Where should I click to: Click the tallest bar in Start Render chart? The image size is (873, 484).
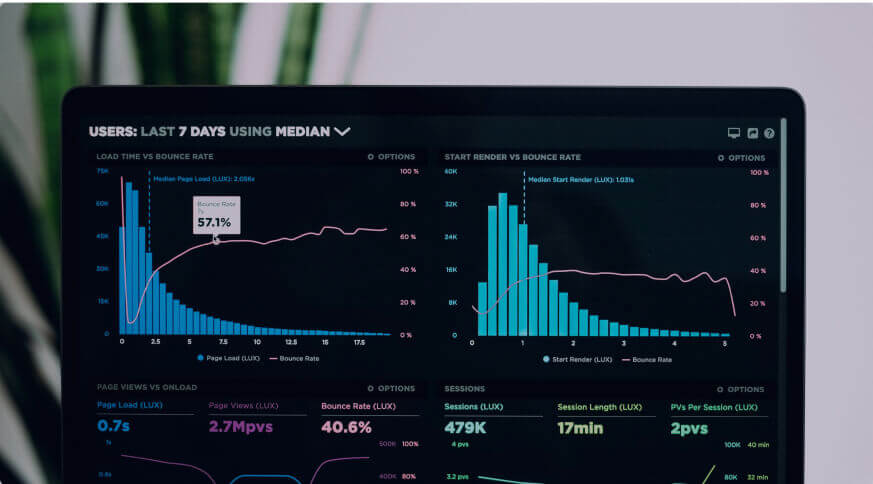tap(504, 260)
